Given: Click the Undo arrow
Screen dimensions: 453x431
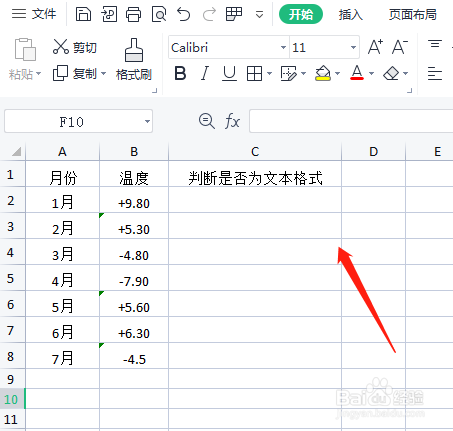Looking at the screenshot, I should coord(184,14).
